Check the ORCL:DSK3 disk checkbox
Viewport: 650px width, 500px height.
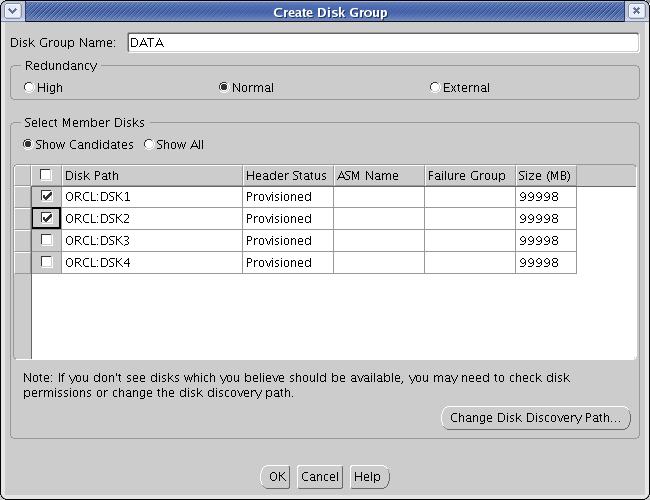(46, 241)
